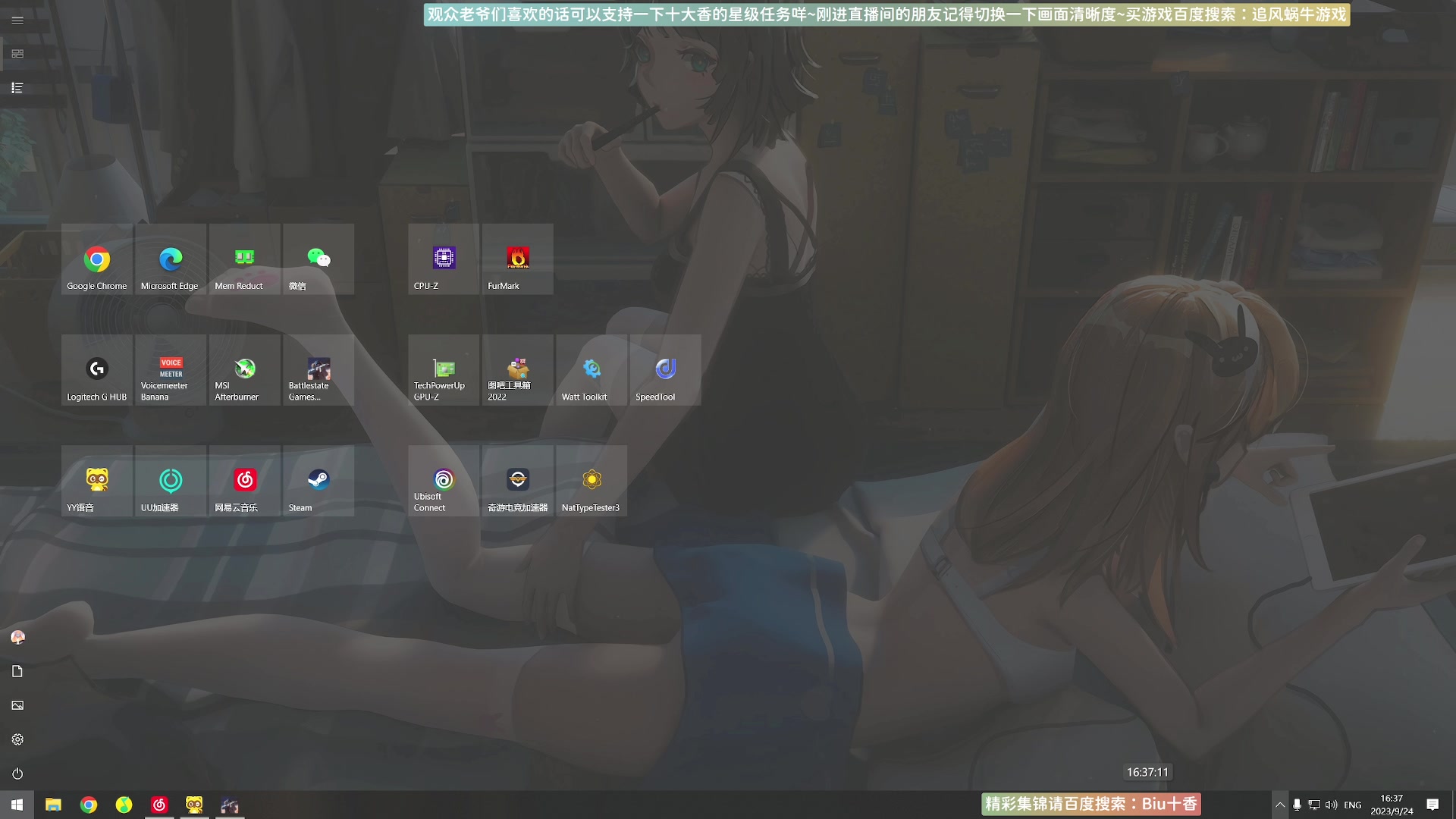Viewport: 1456px width, 819px height.
Task: Open Settings from the Start sidebar
Action: (17, 739)
